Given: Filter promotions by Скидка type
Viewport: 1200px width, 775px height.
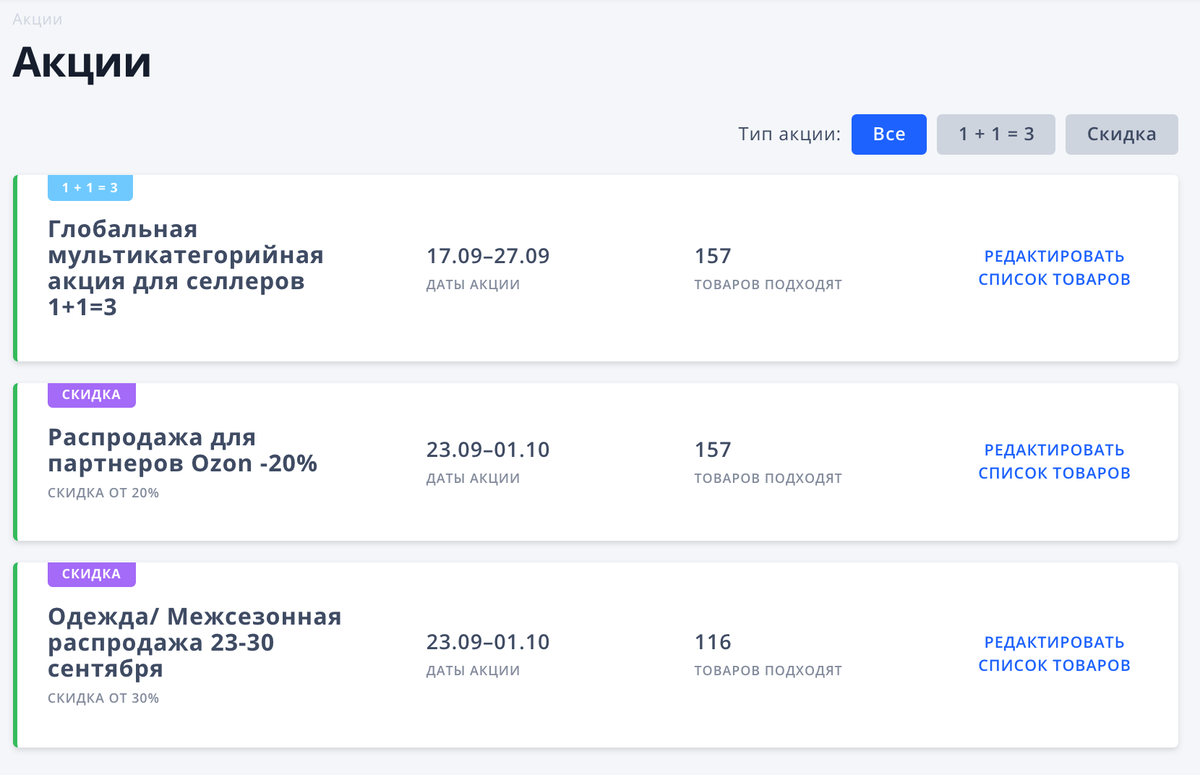Looking at the screenshot, I should pos(1121,134).
